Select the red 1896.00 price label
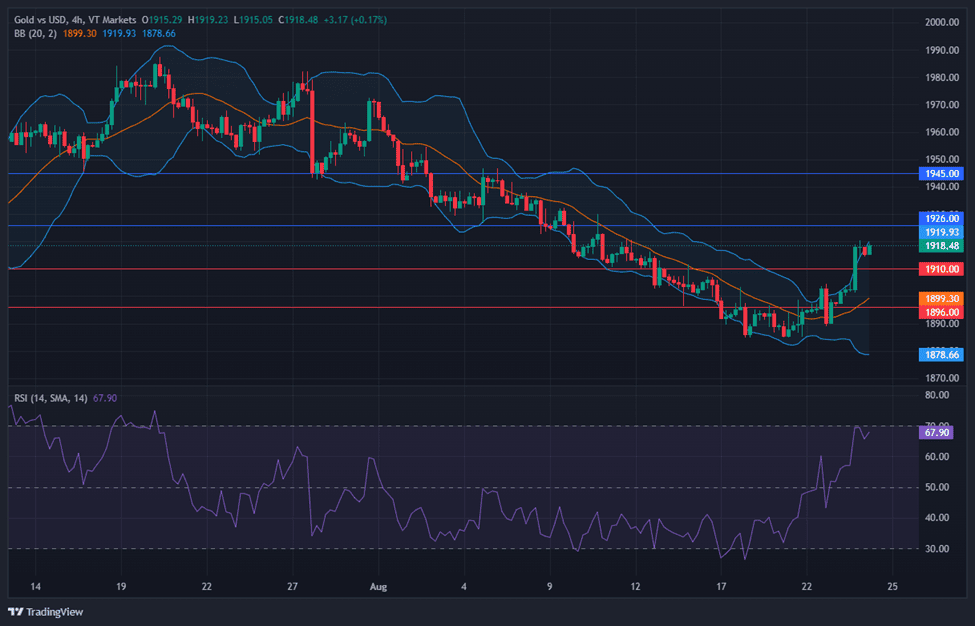Screen dimensions: 975x626 [941, 311]
